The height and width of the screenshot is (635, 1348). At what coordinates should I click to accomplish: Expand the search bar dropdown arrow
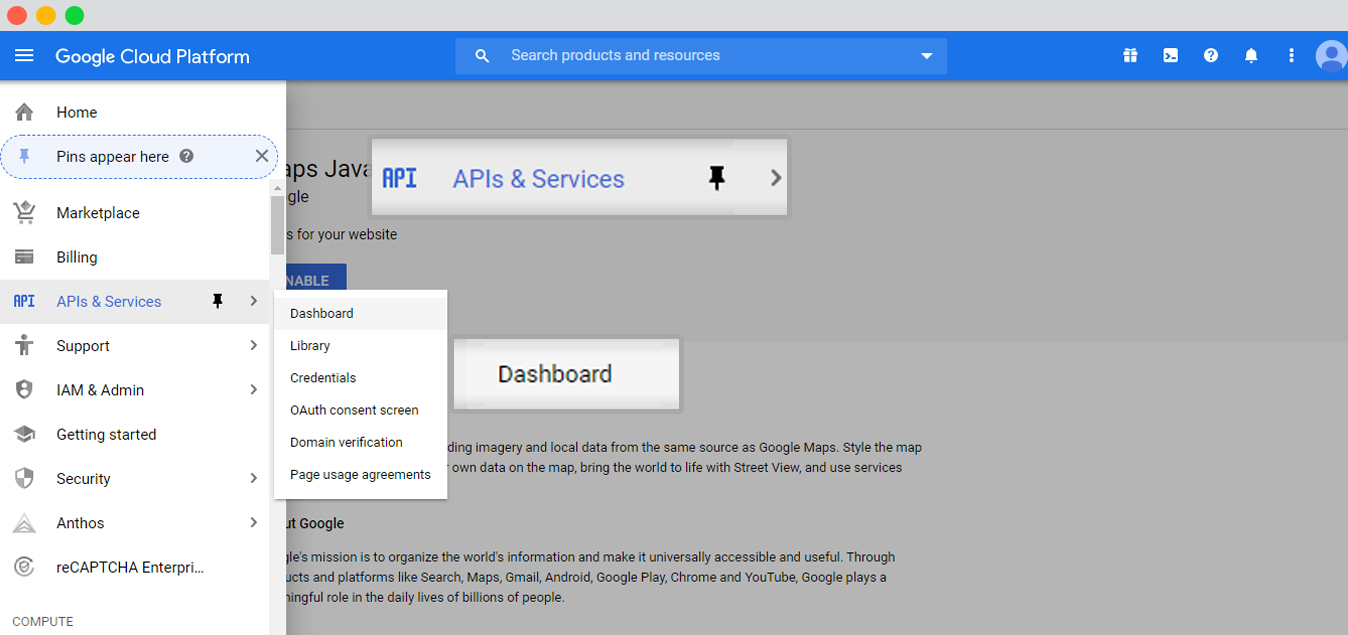click(x=926, y=56)
